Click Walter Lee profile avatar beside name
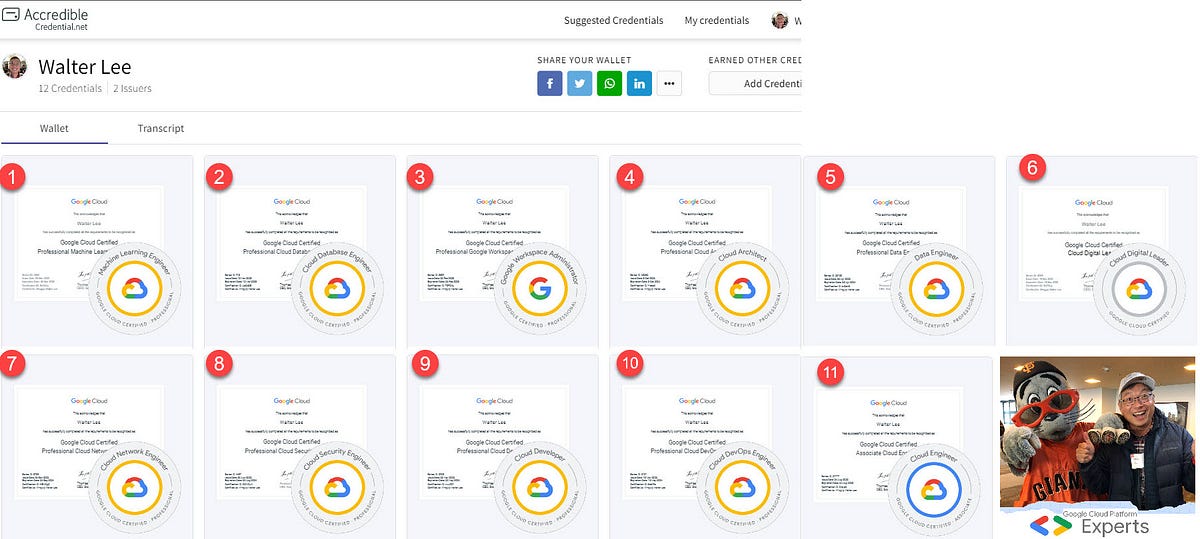This screenshot has height=539, width=1200. click(x=15, y=67)
